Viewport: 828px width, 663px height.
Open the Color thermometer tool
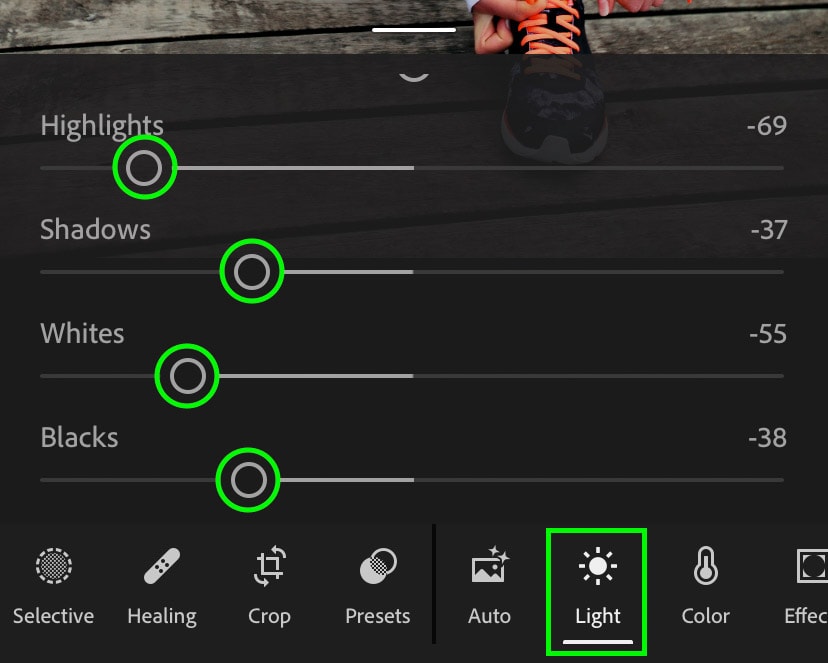tap(705, 566)
